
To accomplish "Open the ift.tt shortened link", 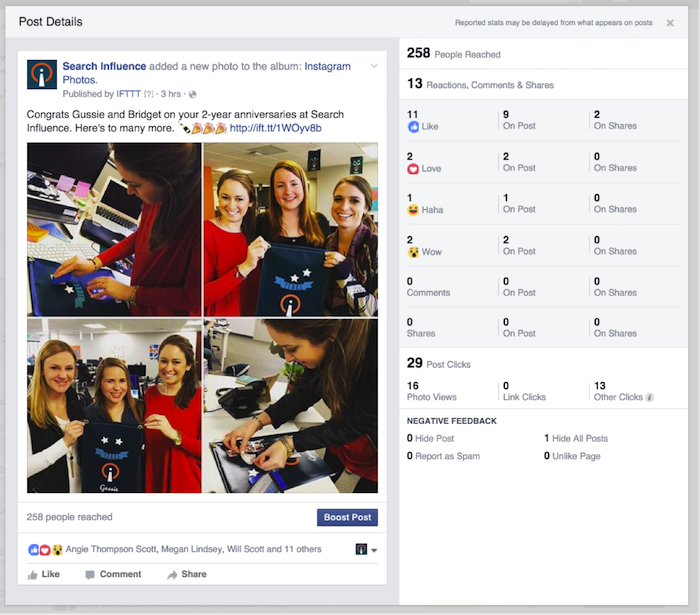I will 275,128.
